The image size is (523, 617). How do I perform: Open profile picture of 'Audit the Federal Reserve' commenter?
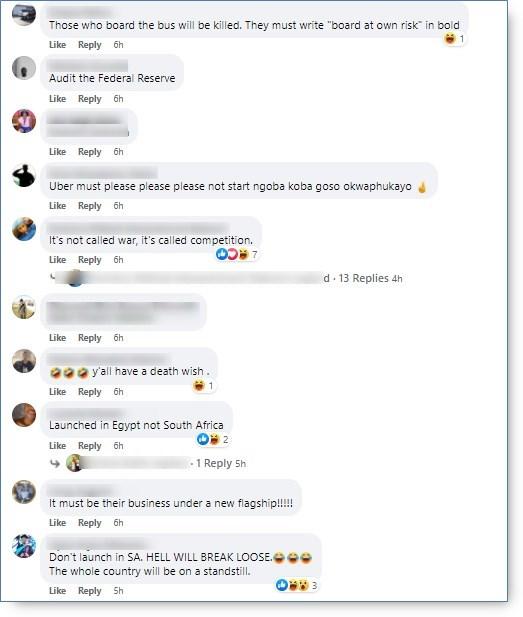[24, 68]
